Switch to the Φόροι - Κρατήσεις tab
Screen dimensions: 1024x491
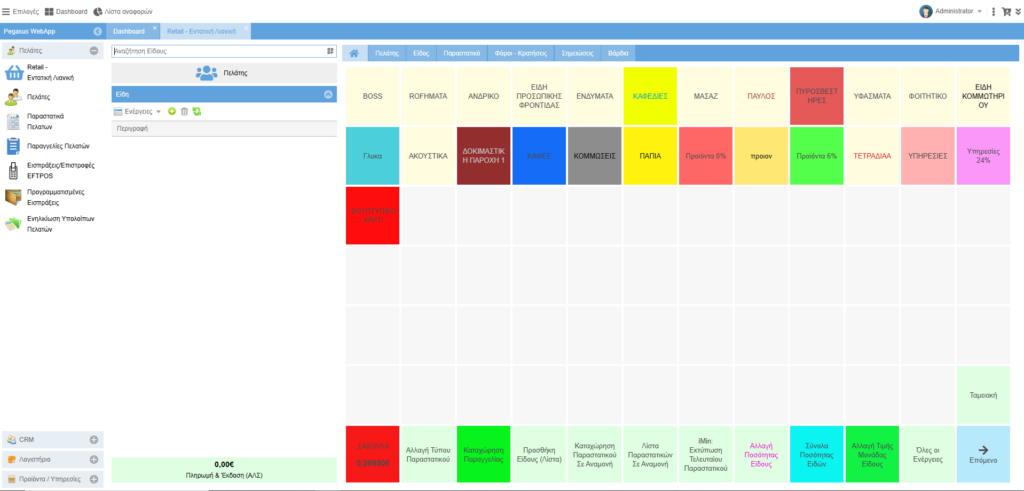coord(520,53)
